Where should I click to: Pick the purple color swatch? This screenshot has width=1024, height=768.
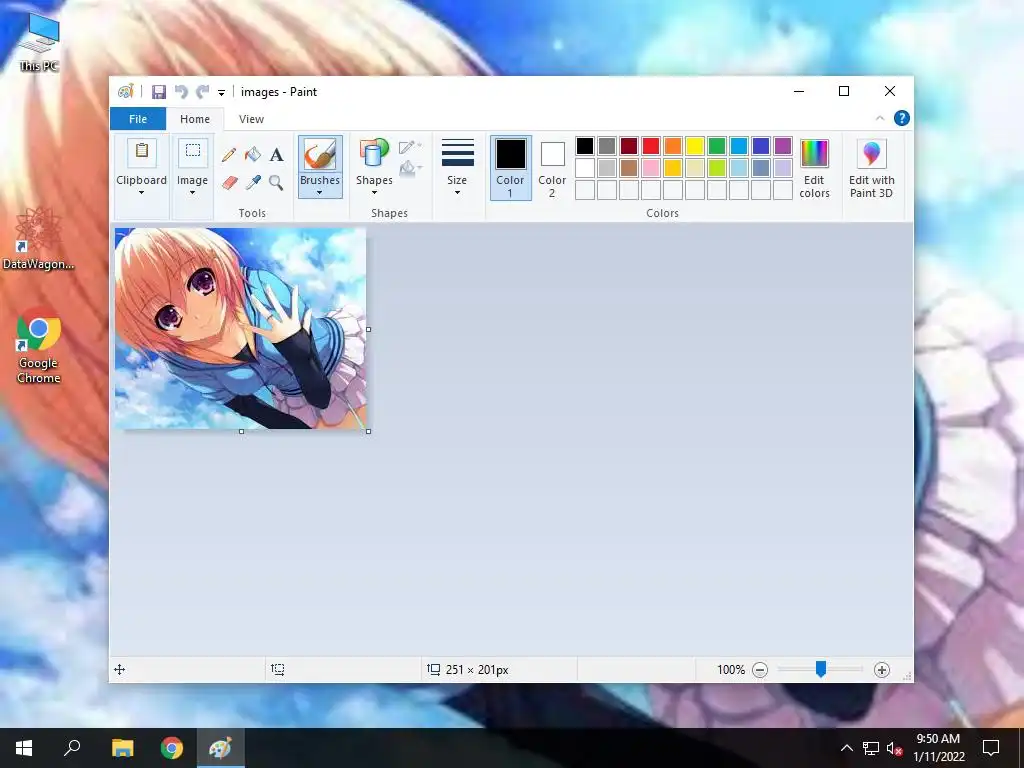(x=783, y=146)
